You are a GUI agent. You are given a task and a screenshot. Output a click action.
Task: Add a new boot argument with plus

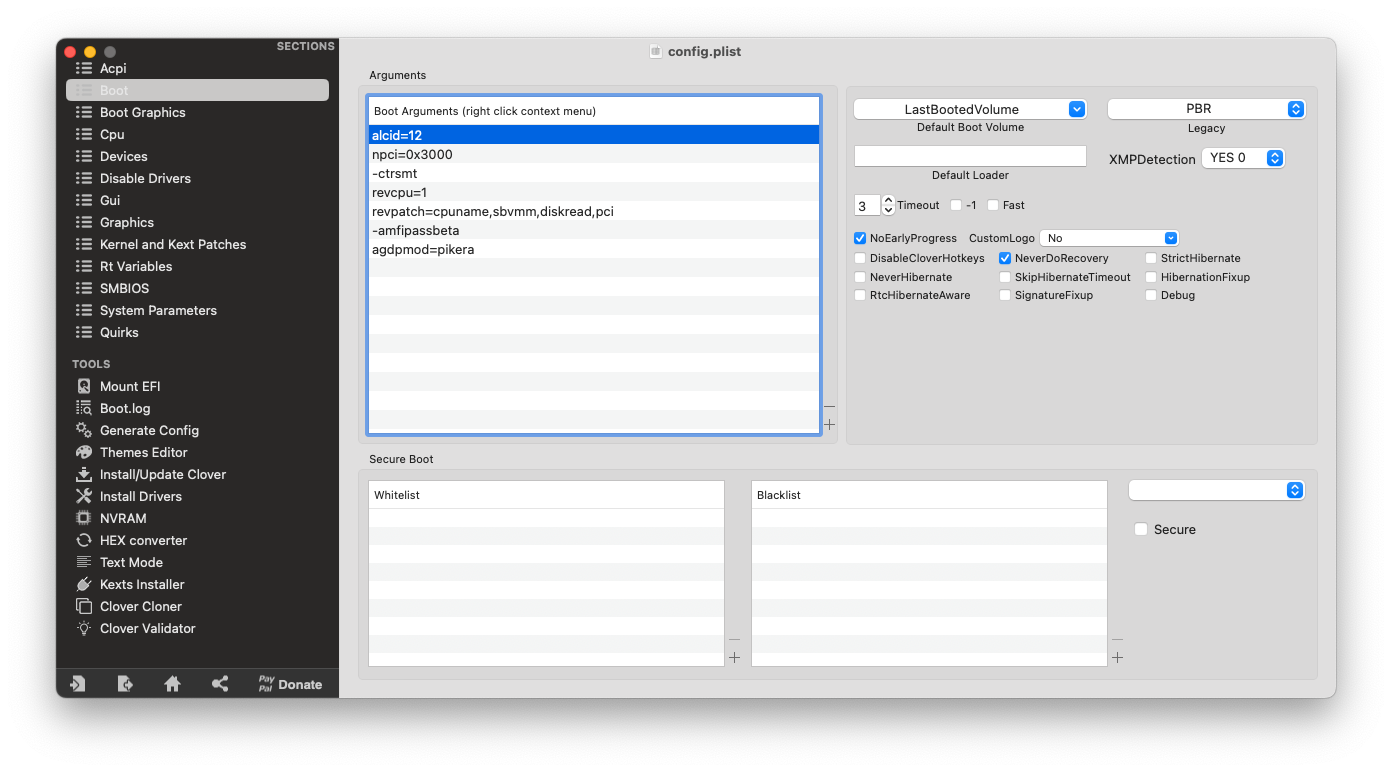pos(829,425)
